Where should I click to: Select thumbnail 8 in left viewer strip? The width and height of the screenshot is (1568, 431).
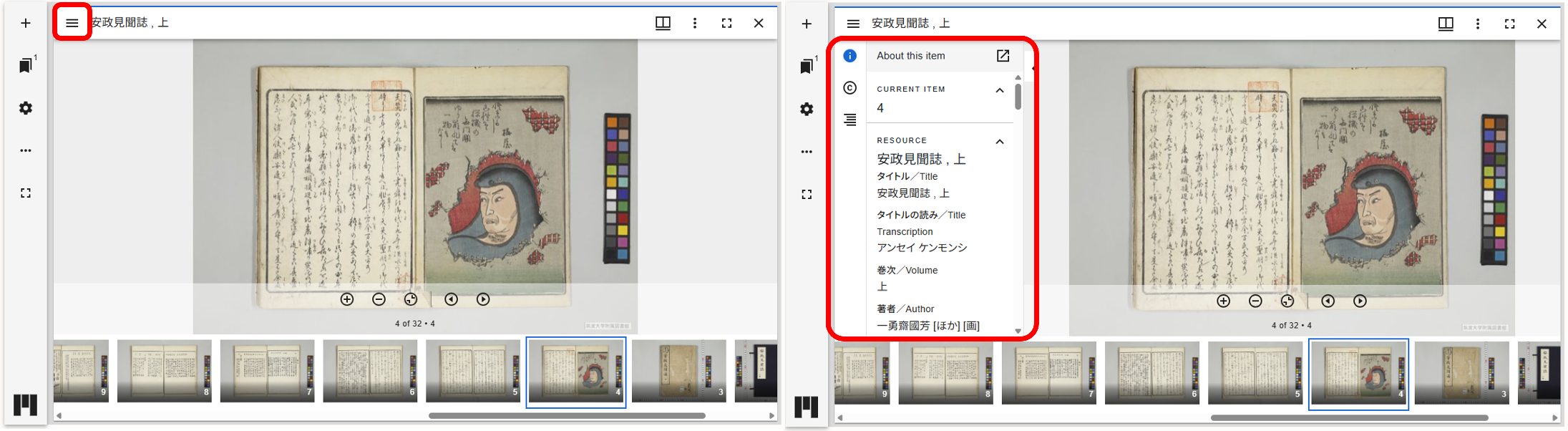point(165,371)
